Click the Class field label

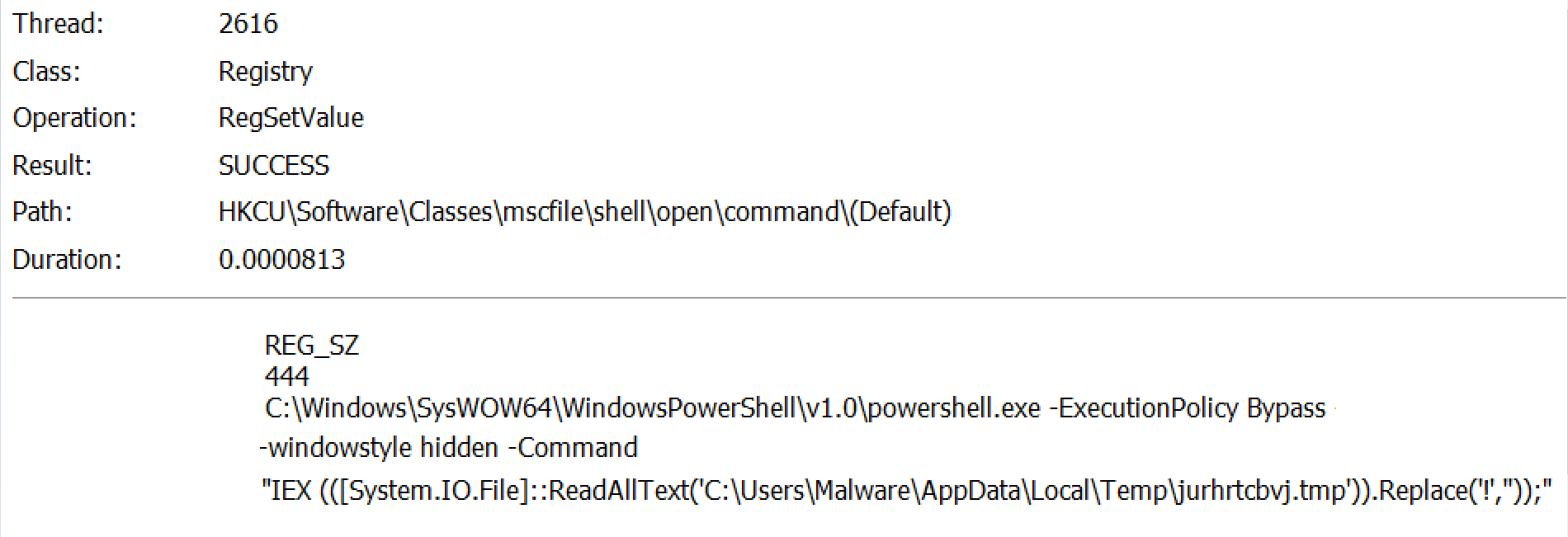(46, 72)
